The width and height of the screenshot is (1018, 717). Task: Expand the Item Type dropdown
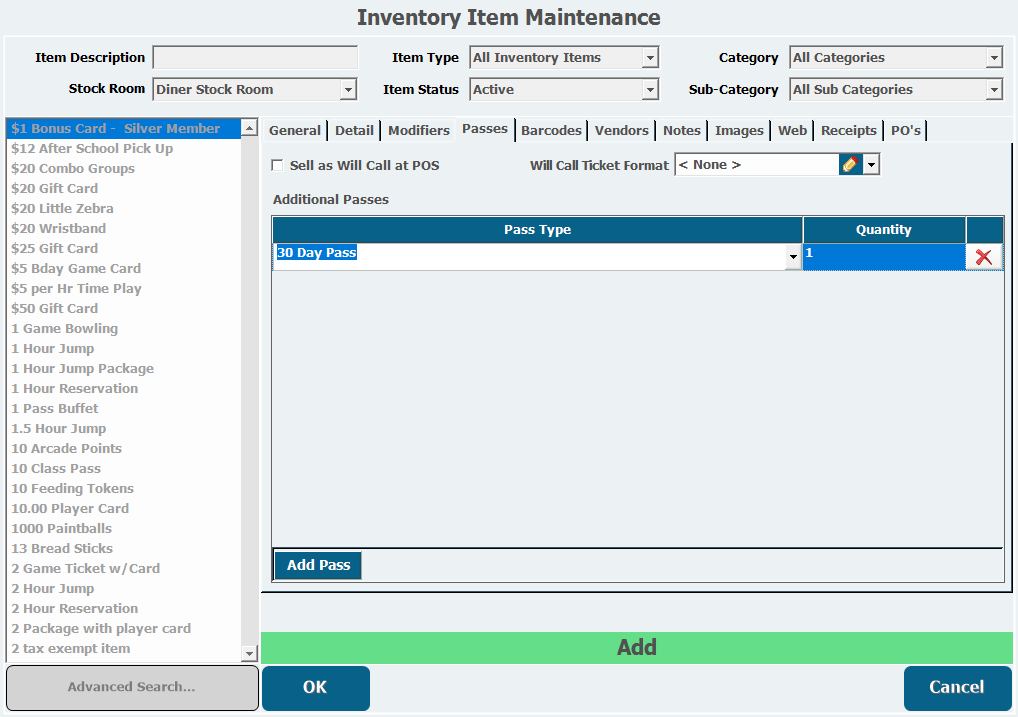coord(650,58)
